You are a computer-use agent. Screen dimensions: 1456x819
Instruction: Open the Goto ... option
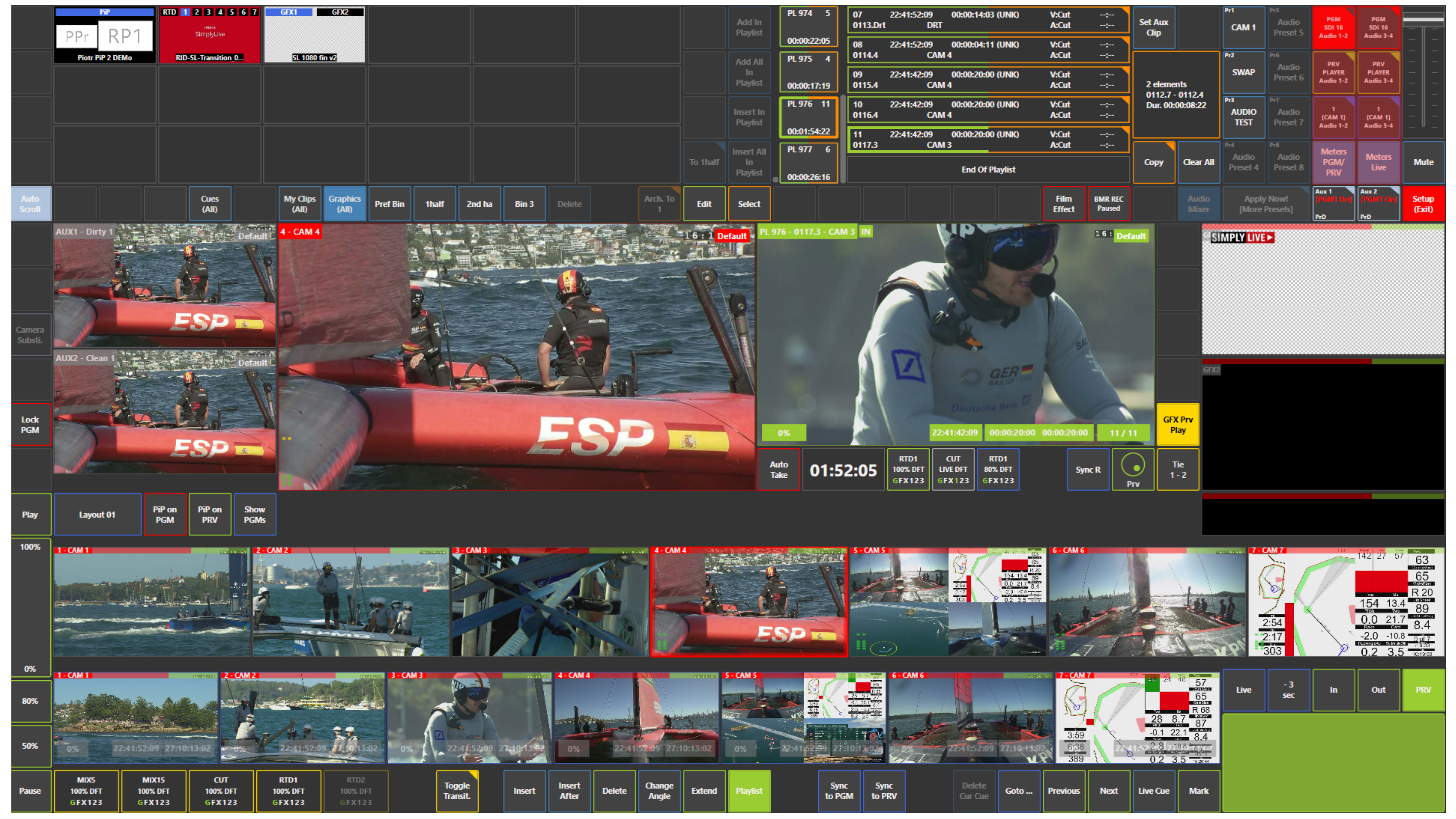tap(1018, 791)
